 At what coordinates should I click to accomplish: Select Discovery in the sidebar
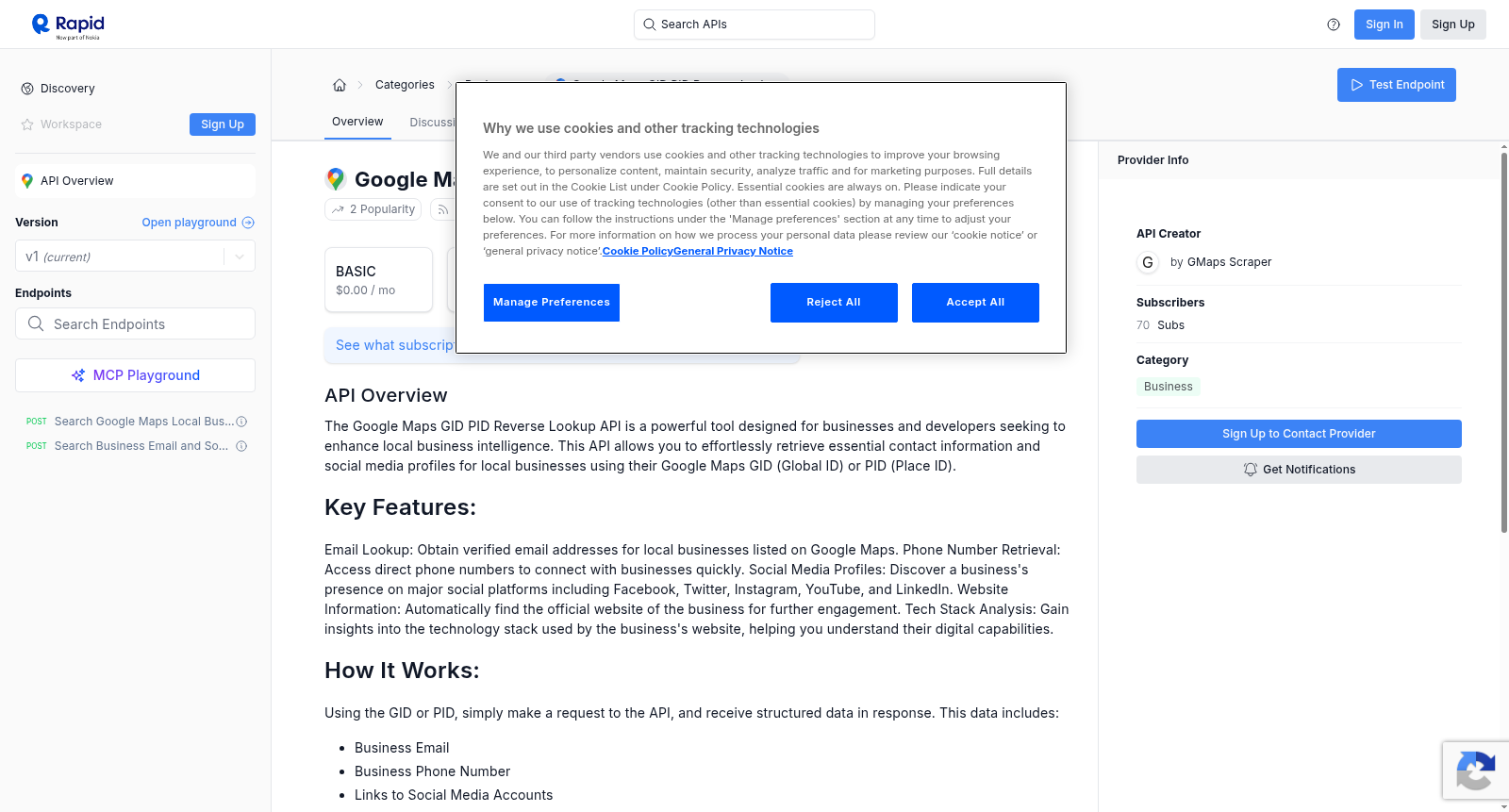coord(68,89)
